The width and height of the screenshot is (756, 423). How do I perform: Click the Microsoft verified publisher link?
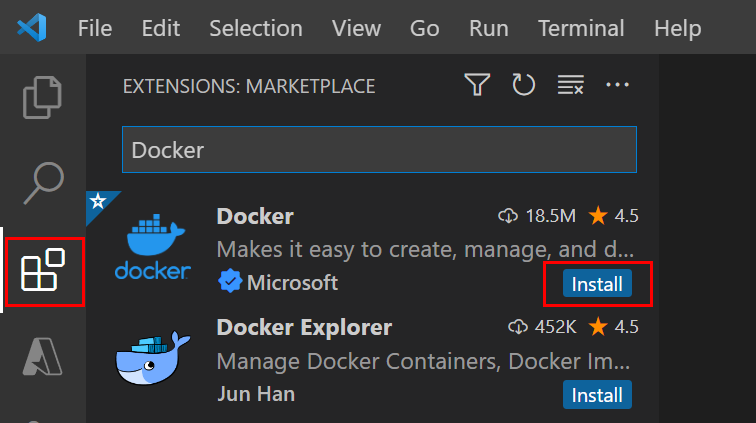point(291,283)
